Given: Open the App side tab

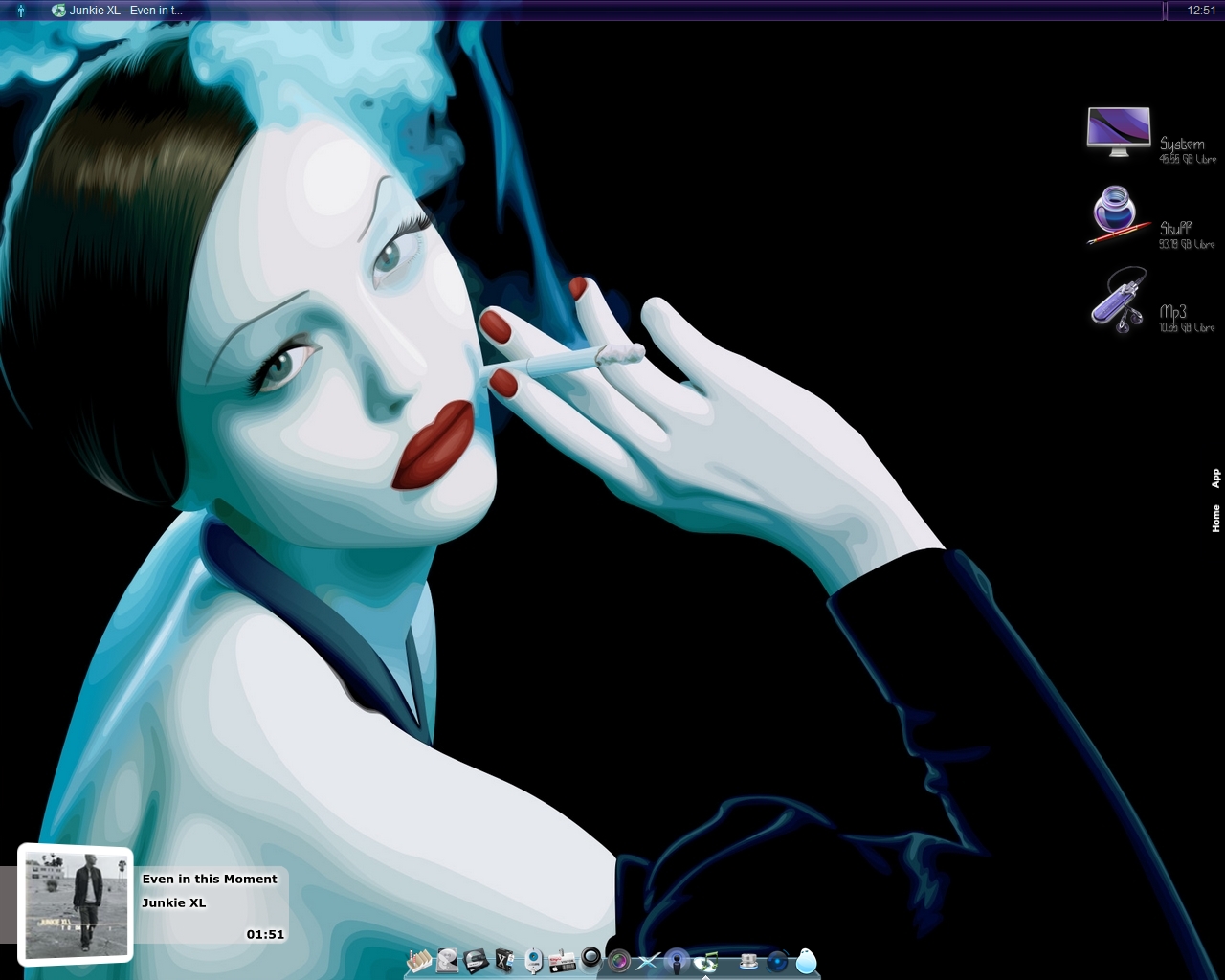Looking at the screenshot, I should pos(1215,479).
